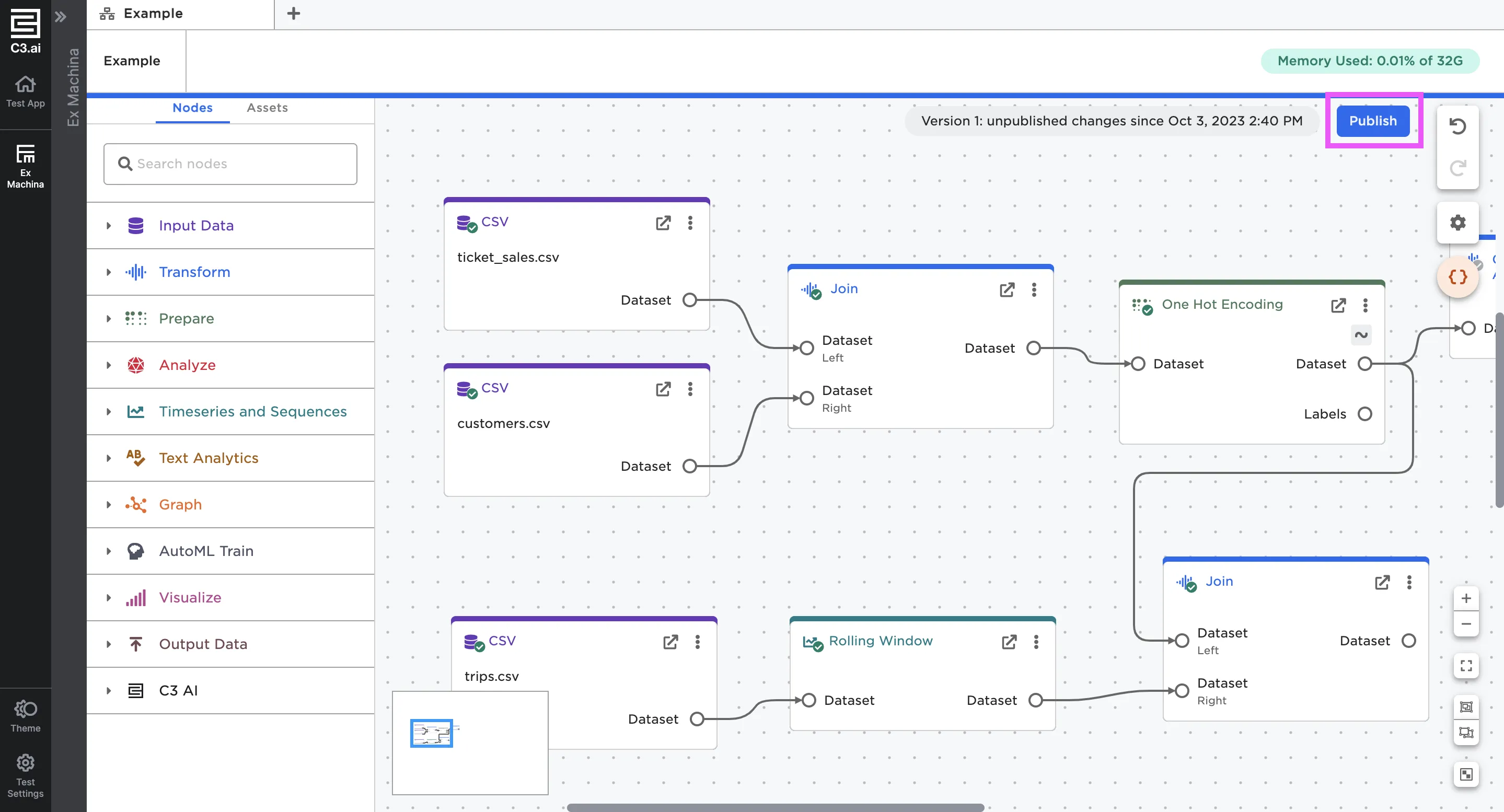1504x812 pixels.
Task: Click the Publish button
Action: tap(1373, 121)
